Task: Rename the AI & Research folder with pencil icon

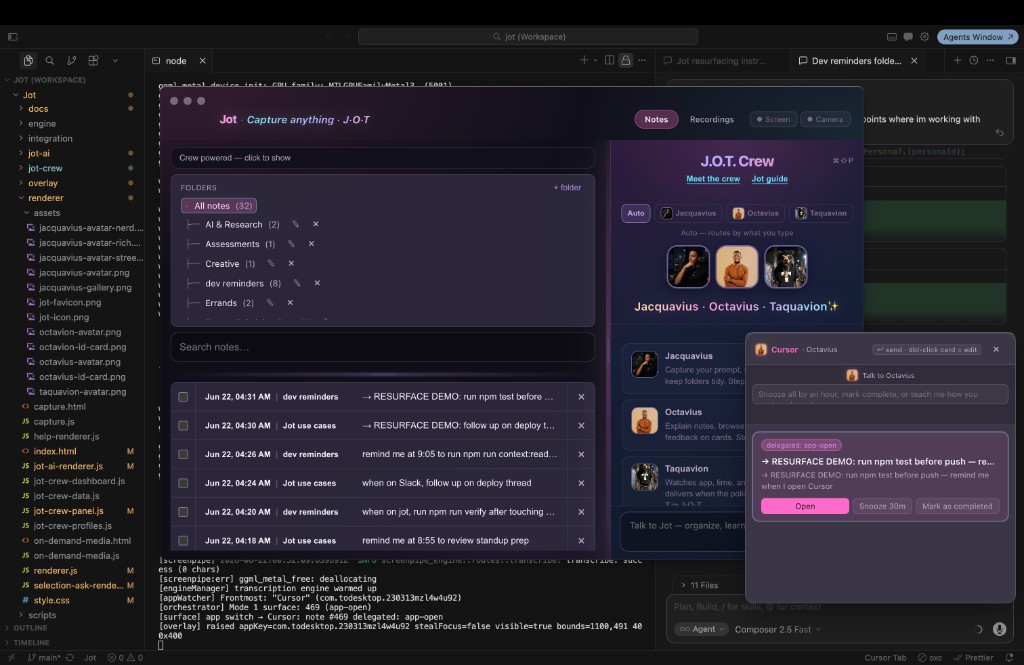Action: pyautogui.click(x=295, y=224)
